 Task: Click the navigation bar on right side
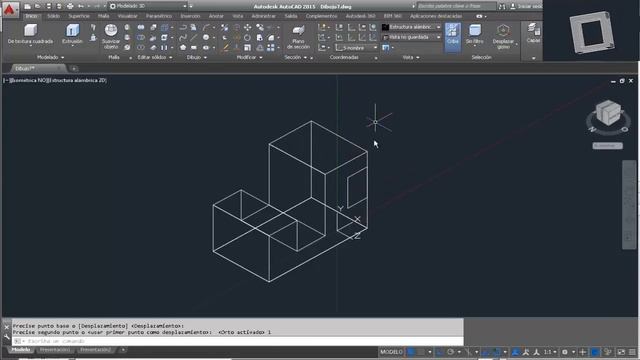click(x=629, y=204)
